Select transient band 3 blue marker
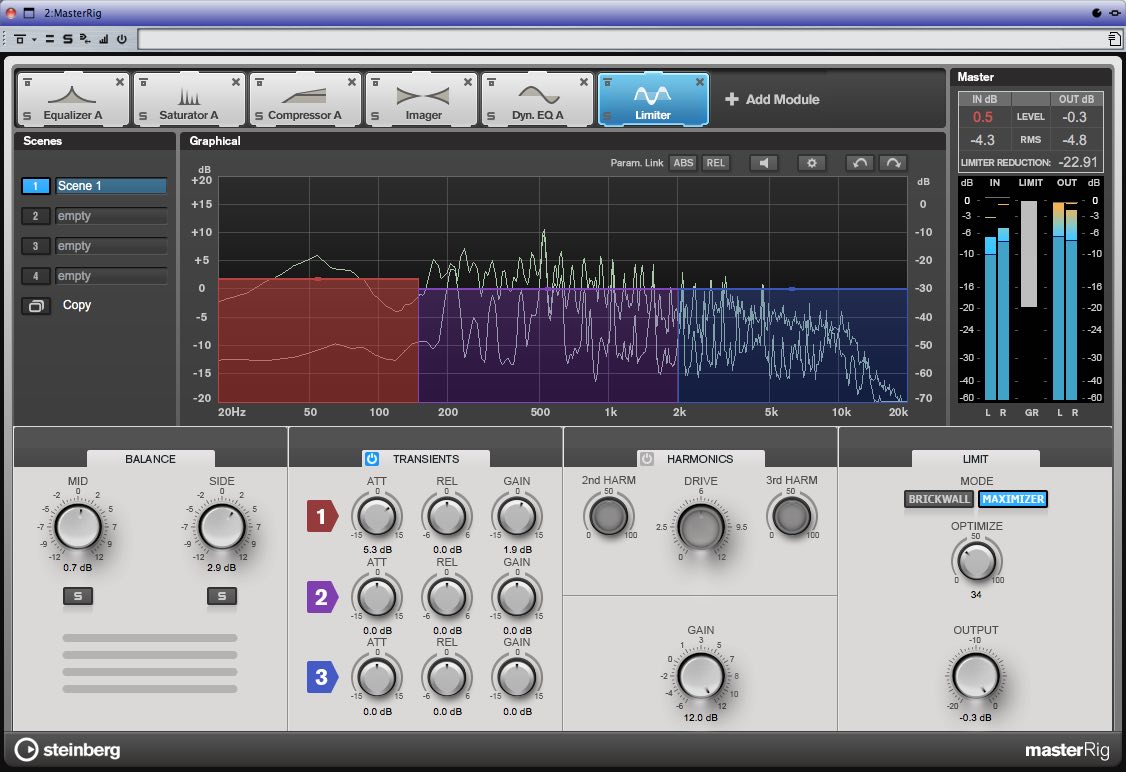Screen dimensions: 1126x772 322,677
